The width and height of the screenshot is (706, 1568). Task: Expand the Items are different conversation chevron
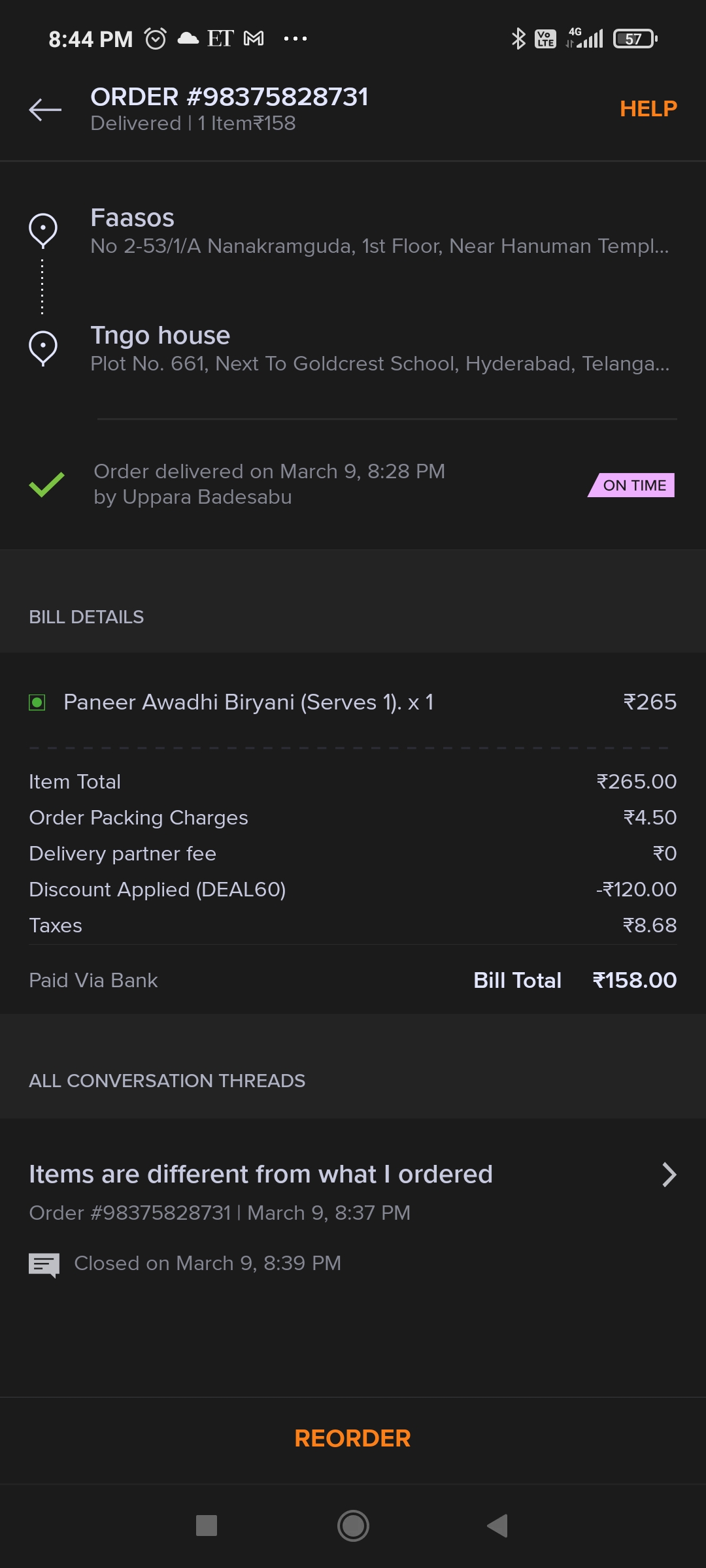click(669, 1174)
